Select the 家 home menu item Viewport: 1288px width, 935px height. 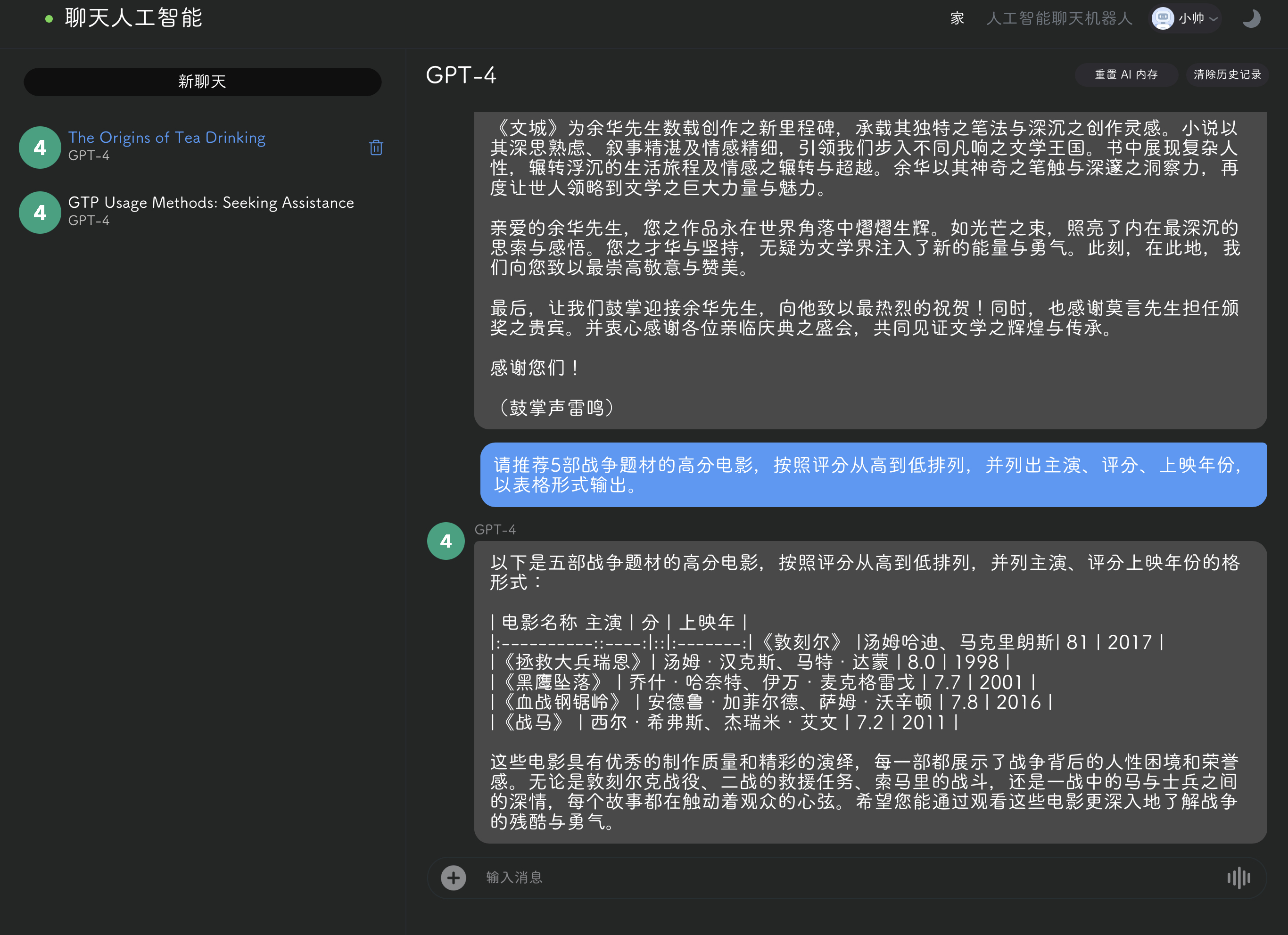tap(956, 18)
